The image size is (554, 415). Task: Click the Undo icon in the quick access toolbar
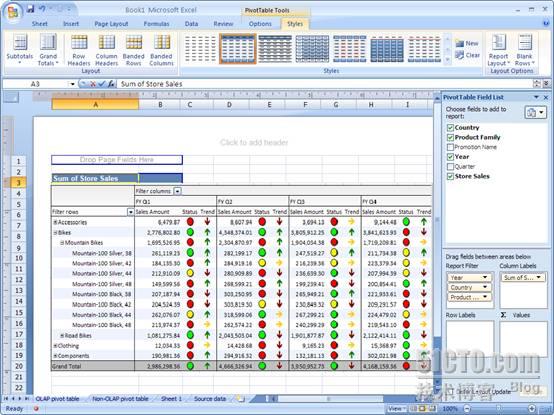point(42,8)
